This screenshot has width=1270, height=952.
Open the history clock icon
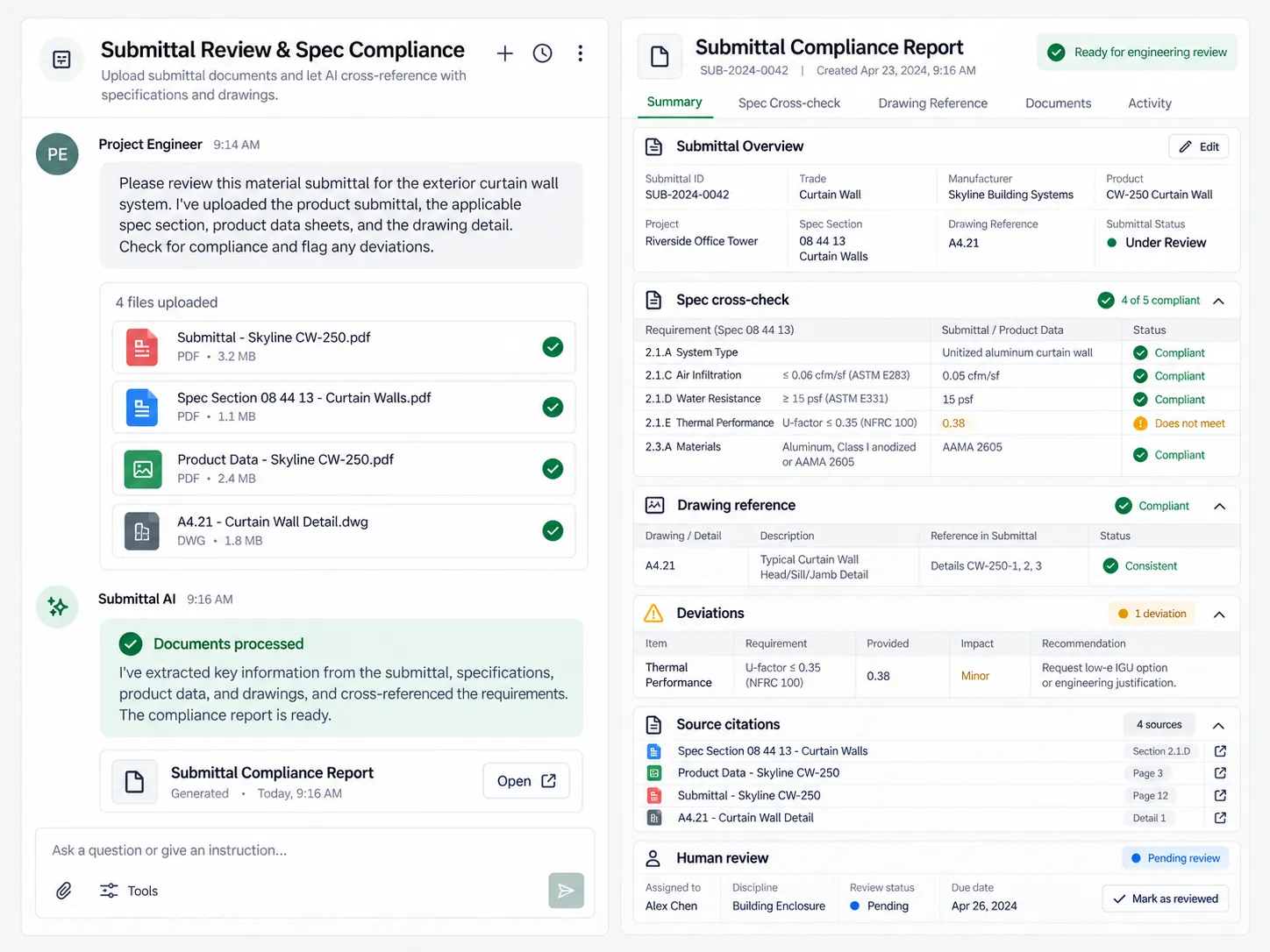[543, 53]
